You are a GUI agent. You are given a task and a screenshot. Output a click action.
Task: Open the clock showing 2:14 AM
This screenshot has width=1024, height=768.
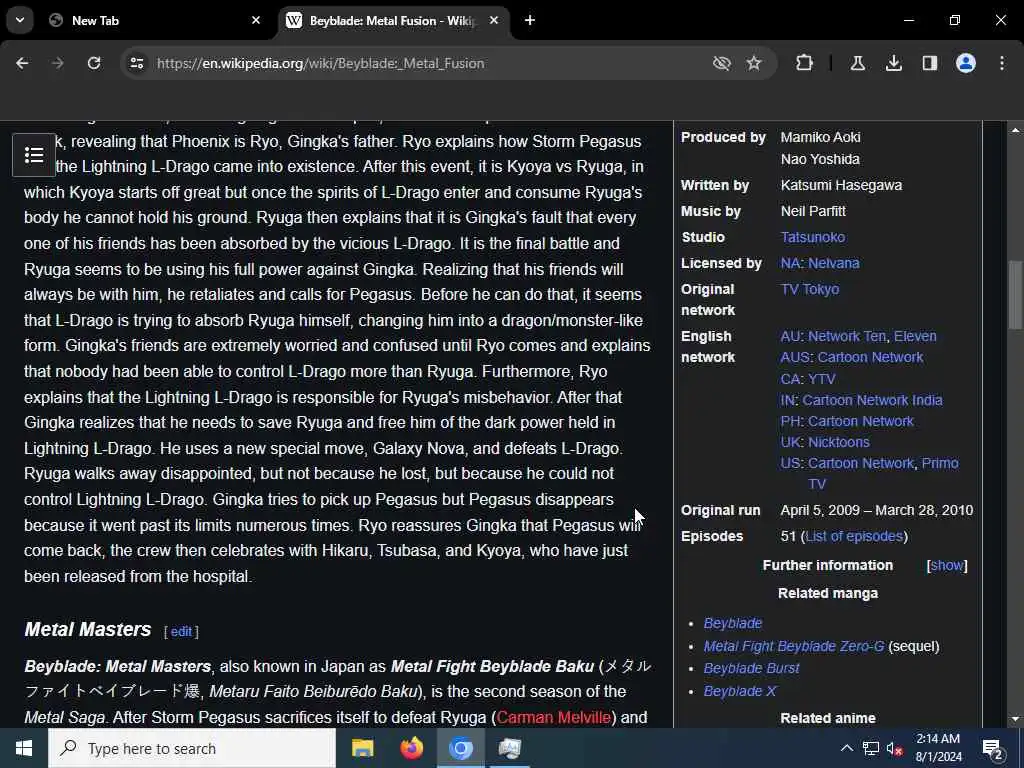pos(938,748)
